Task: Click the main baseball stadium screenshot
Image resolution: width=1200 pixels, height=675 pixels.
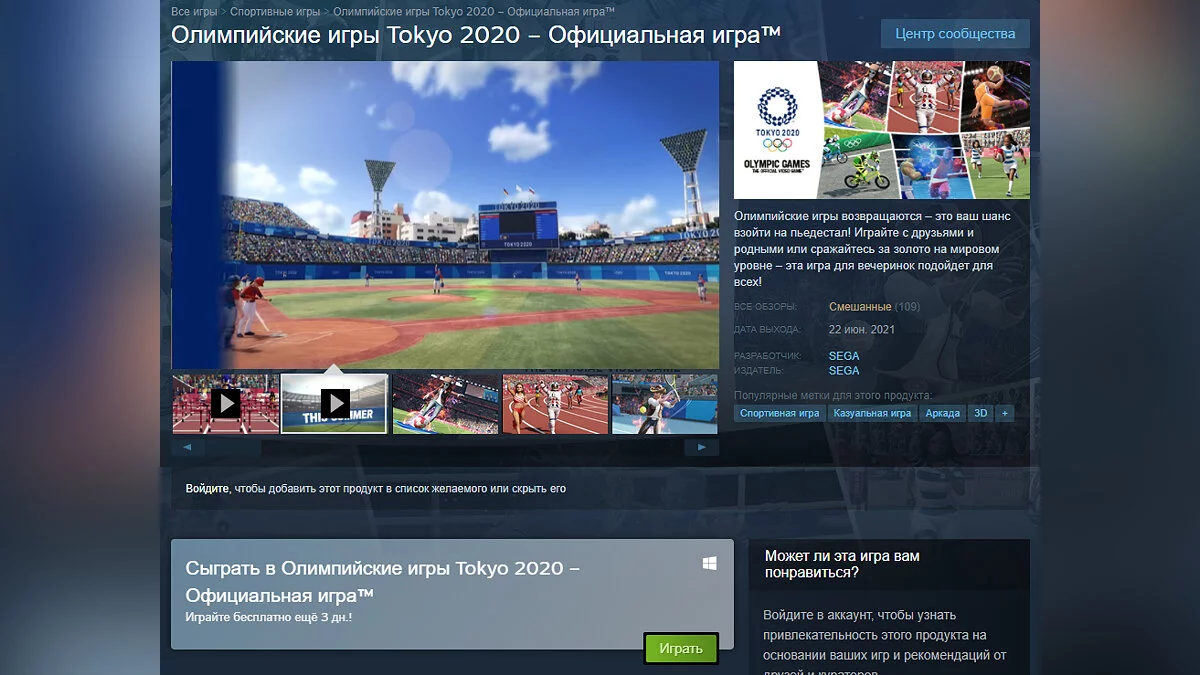Action: [445, 215]
